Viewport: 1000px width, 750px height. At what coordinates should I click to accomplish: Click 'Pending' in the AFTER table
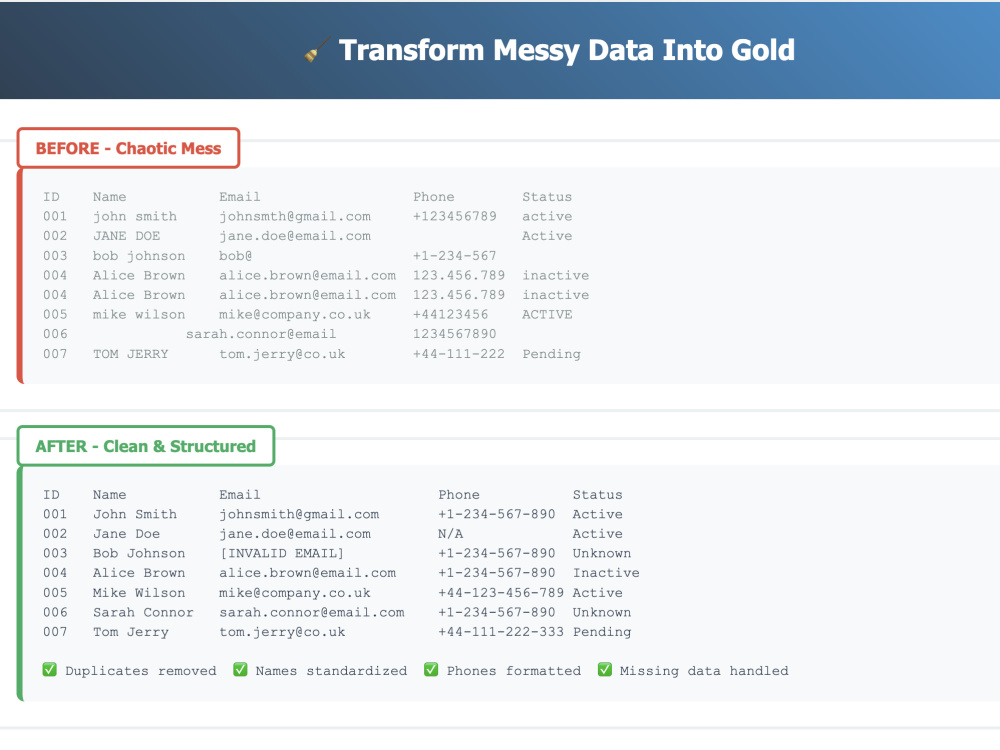[x=602, y=632]
